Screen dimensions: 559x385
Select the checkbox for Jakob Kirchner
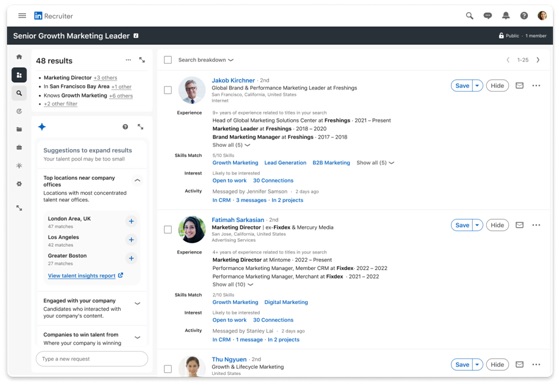pos(168,90)
